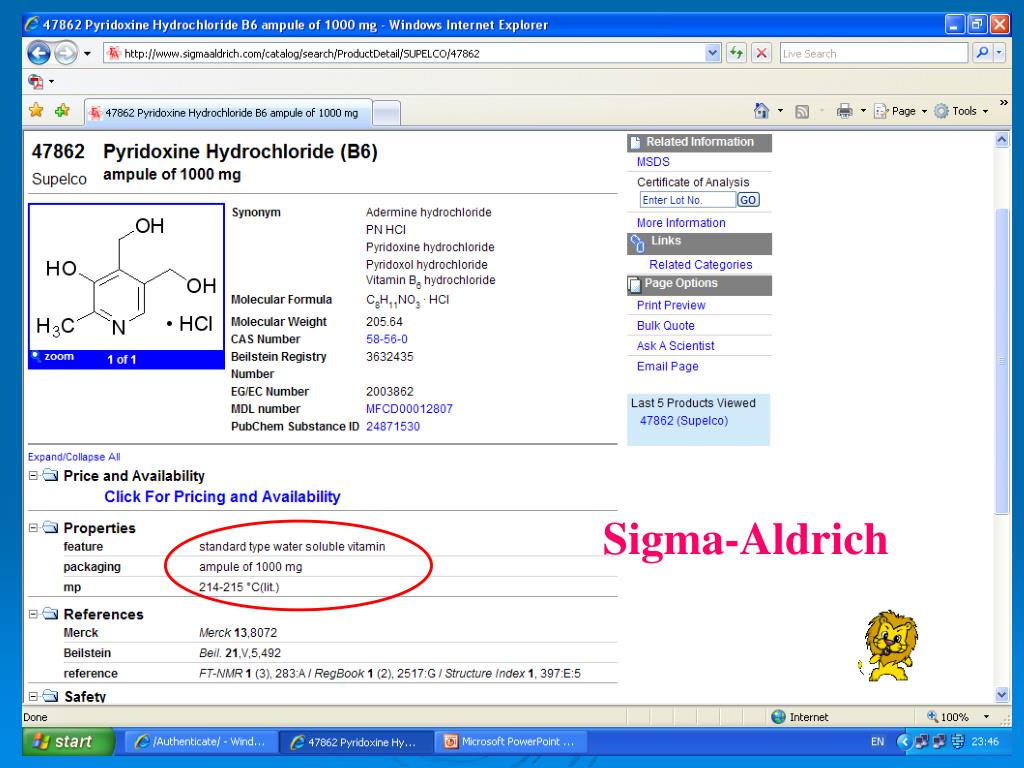The height and width of the screenshot is (768, 1024).
Task: Click the page scrollbar up arrow
Action: [1002, 140]
